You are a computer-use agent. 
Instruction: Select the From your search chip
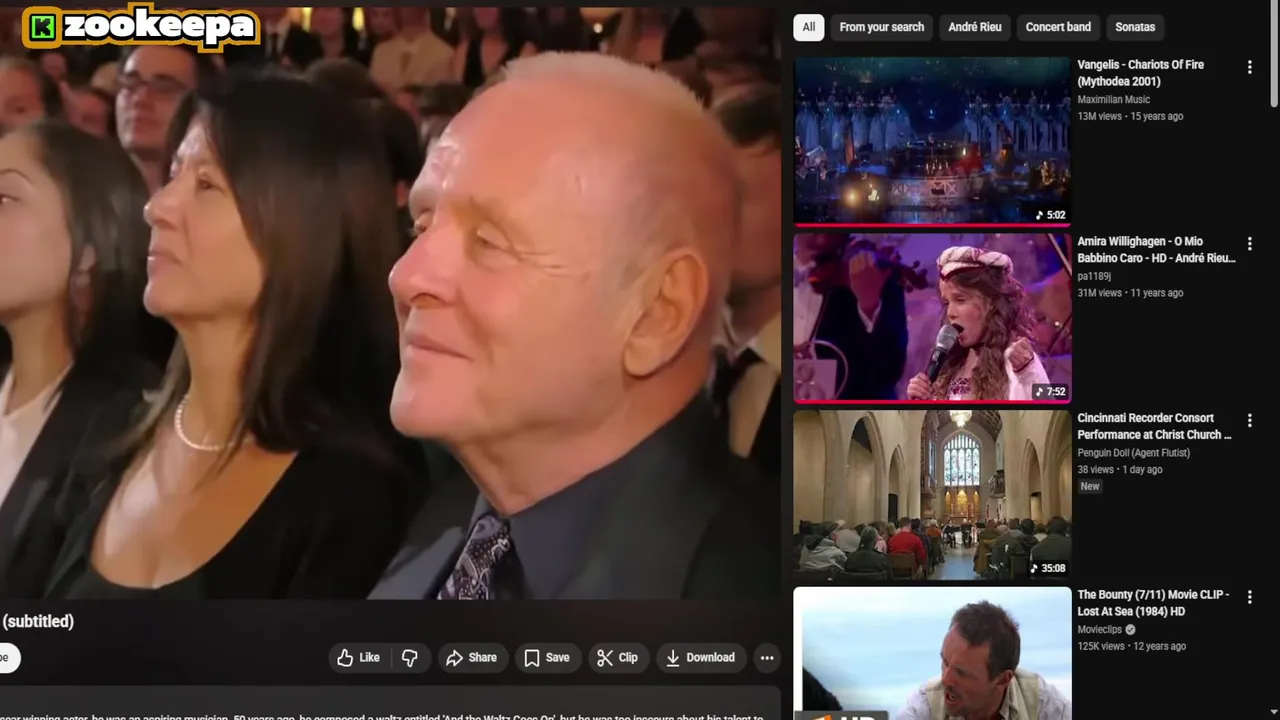pyautogui.click(x=881, y=27)
